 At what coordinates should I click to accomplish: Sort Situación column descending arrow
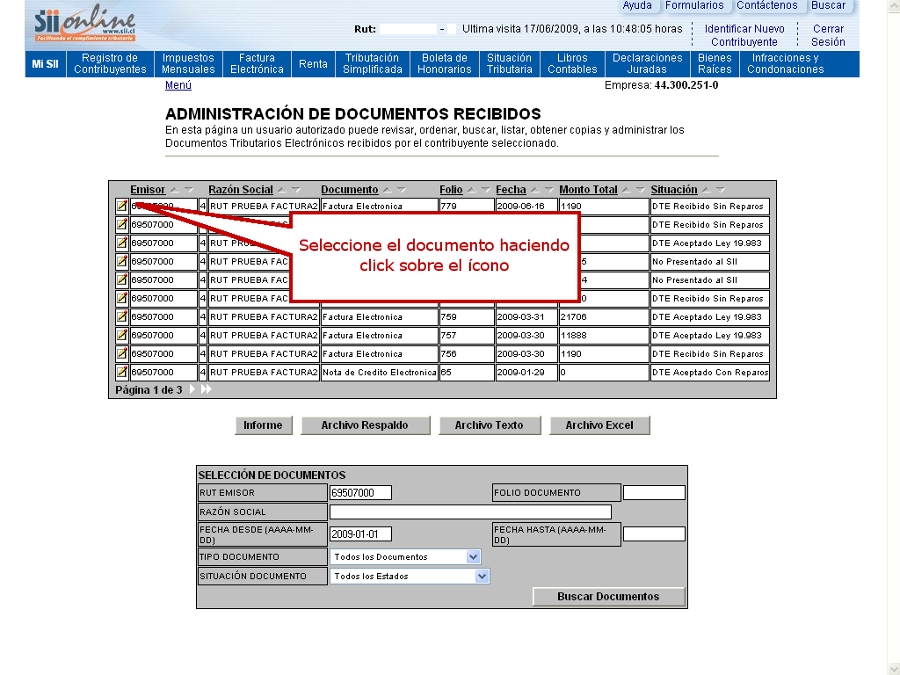pos(720,190)
